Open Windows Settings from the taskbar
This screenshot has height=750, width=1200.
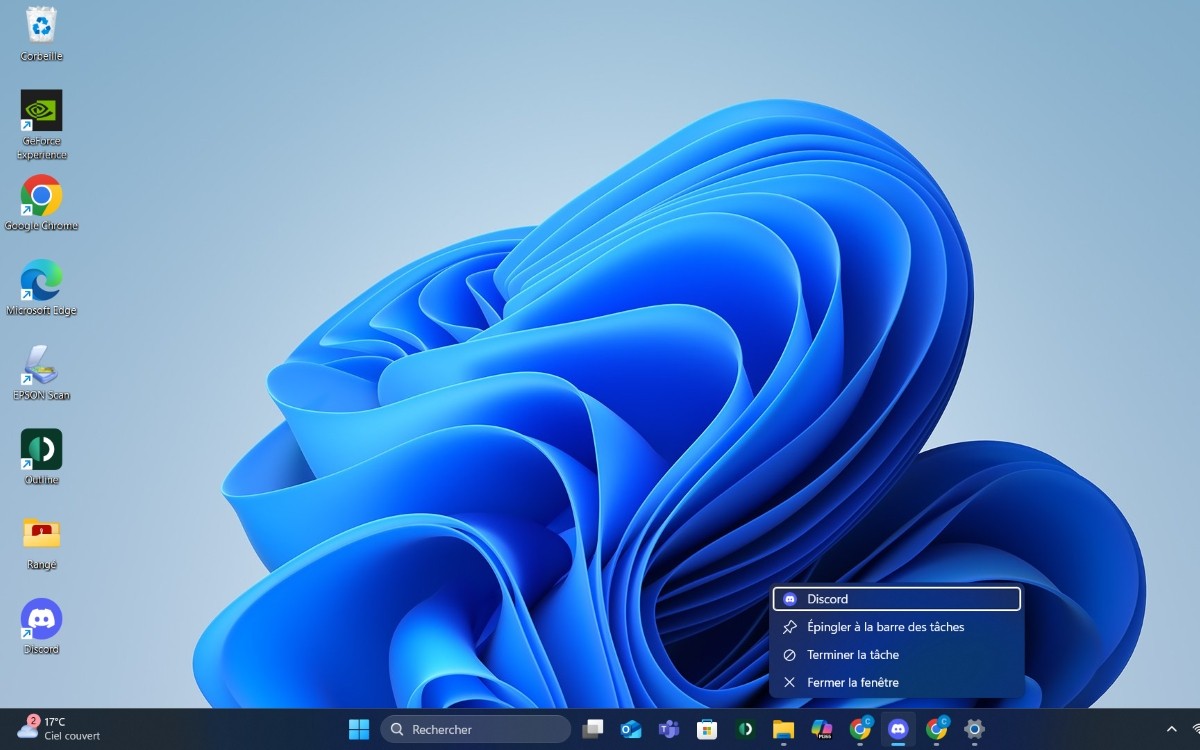[x=973, y=731]
